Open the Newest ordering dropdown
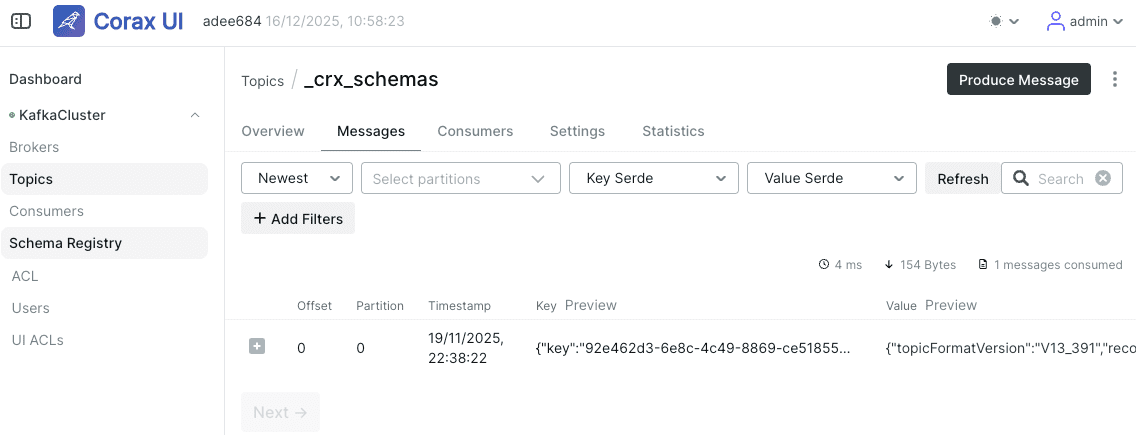 point(297,178)
